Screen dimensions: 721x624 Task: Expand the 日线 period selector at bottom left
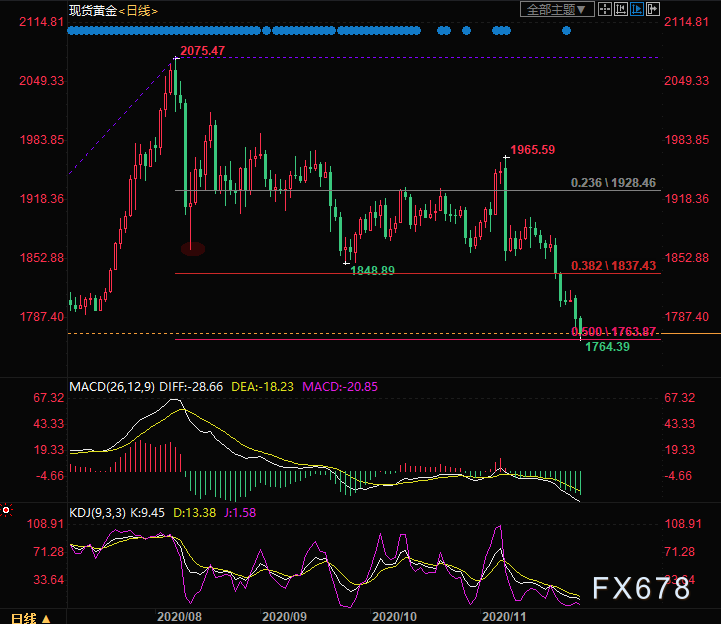[30, 617]
